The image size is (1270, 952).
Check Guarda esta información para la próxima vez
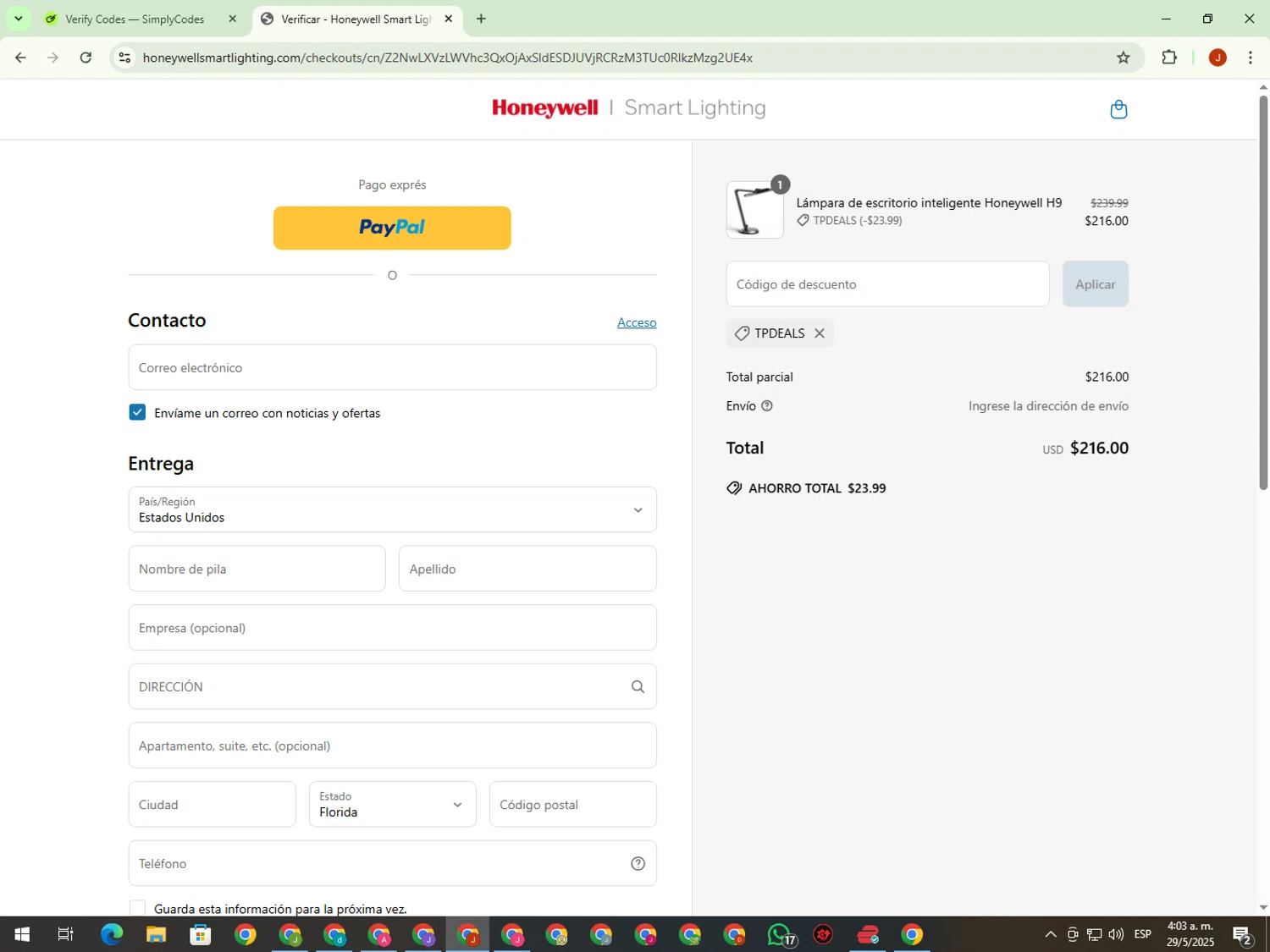pyautogui.click(x=137, y=908)
